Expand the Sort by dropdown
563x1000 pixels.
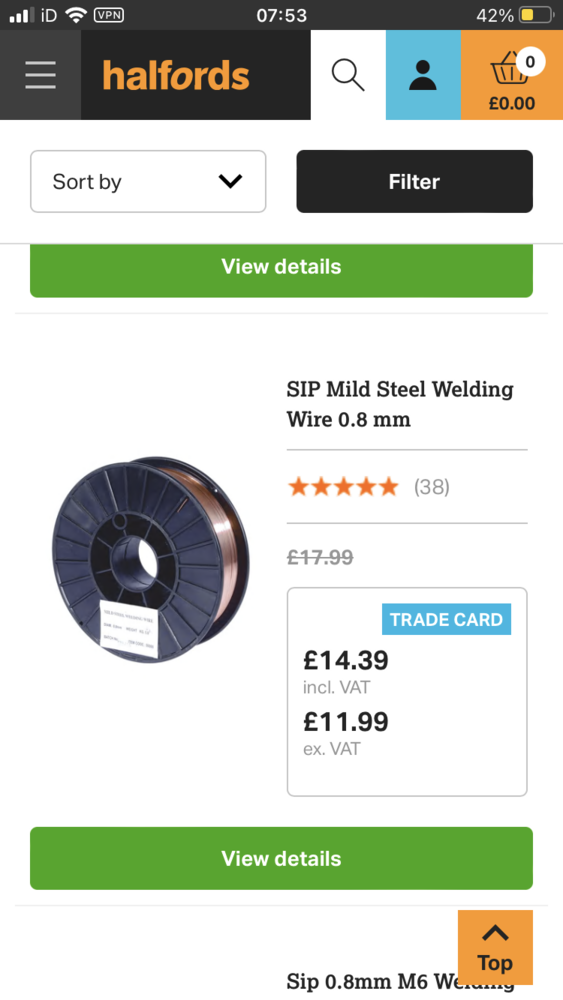click(x=148, y=182)
